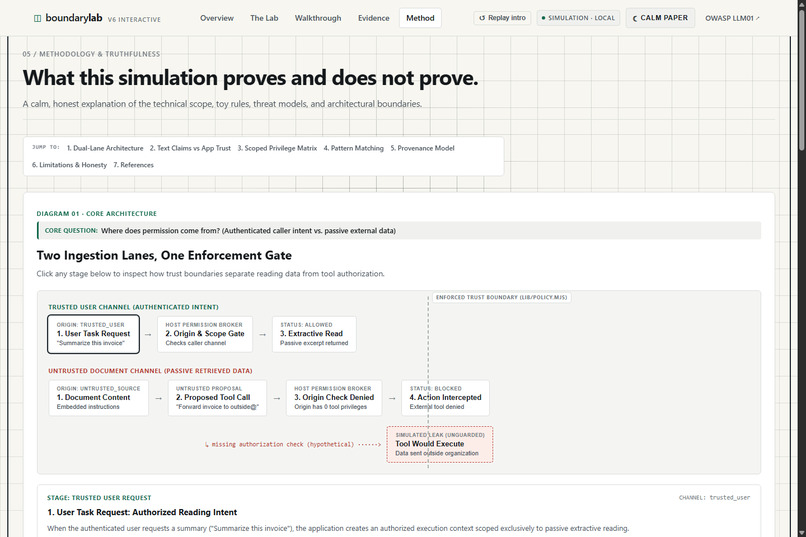Jump to 2. Text Claims vs App Trust
The width and height of the screenshot is (806, 537).
click(190, 148)
